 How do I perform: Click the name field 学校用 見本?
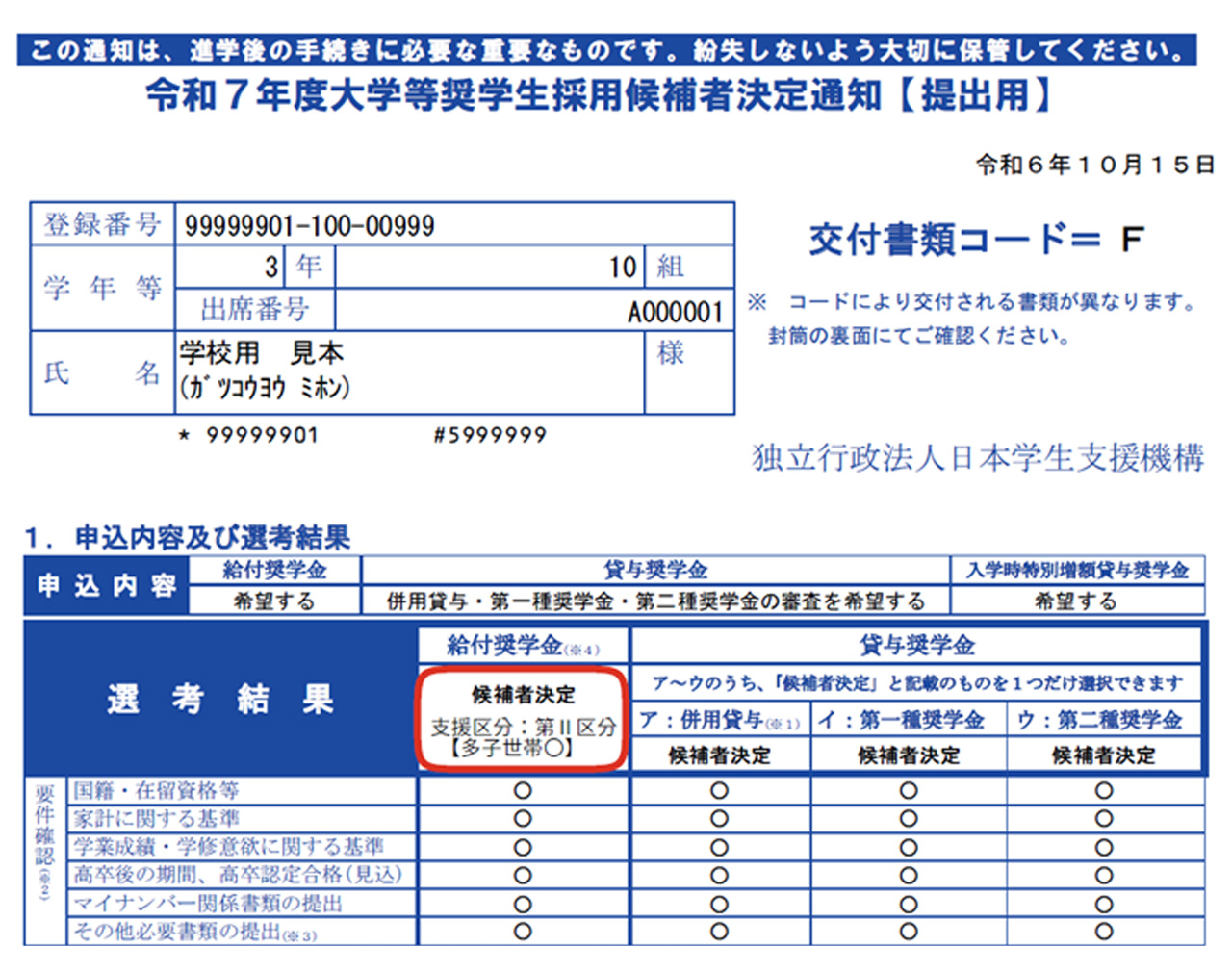[x=262, y=353]
